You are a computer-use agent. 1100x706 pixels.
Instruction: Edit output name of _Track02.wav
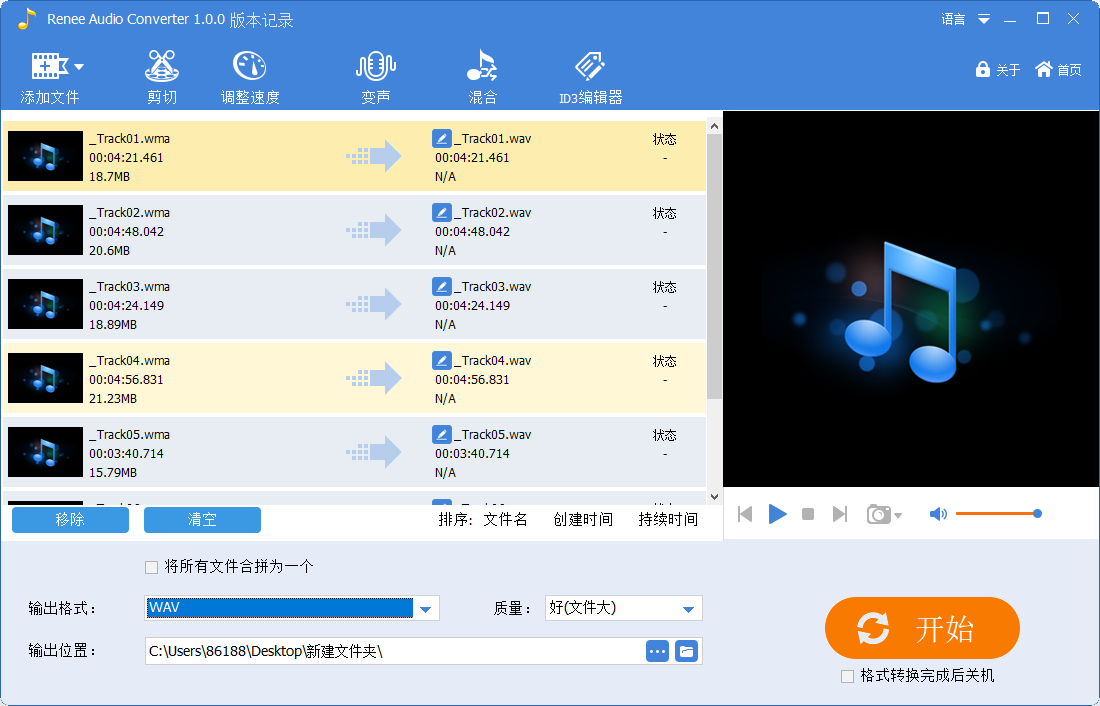[x=441, y=212]
